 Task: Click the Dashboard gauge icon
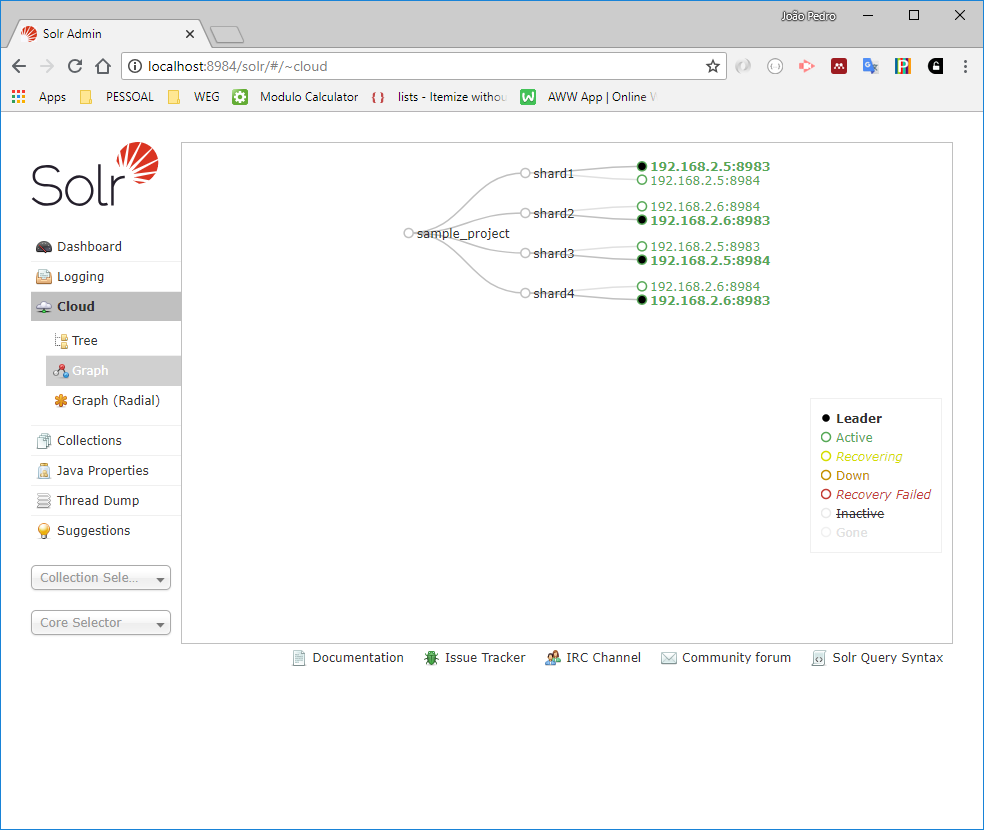click(x=43, y=247)
